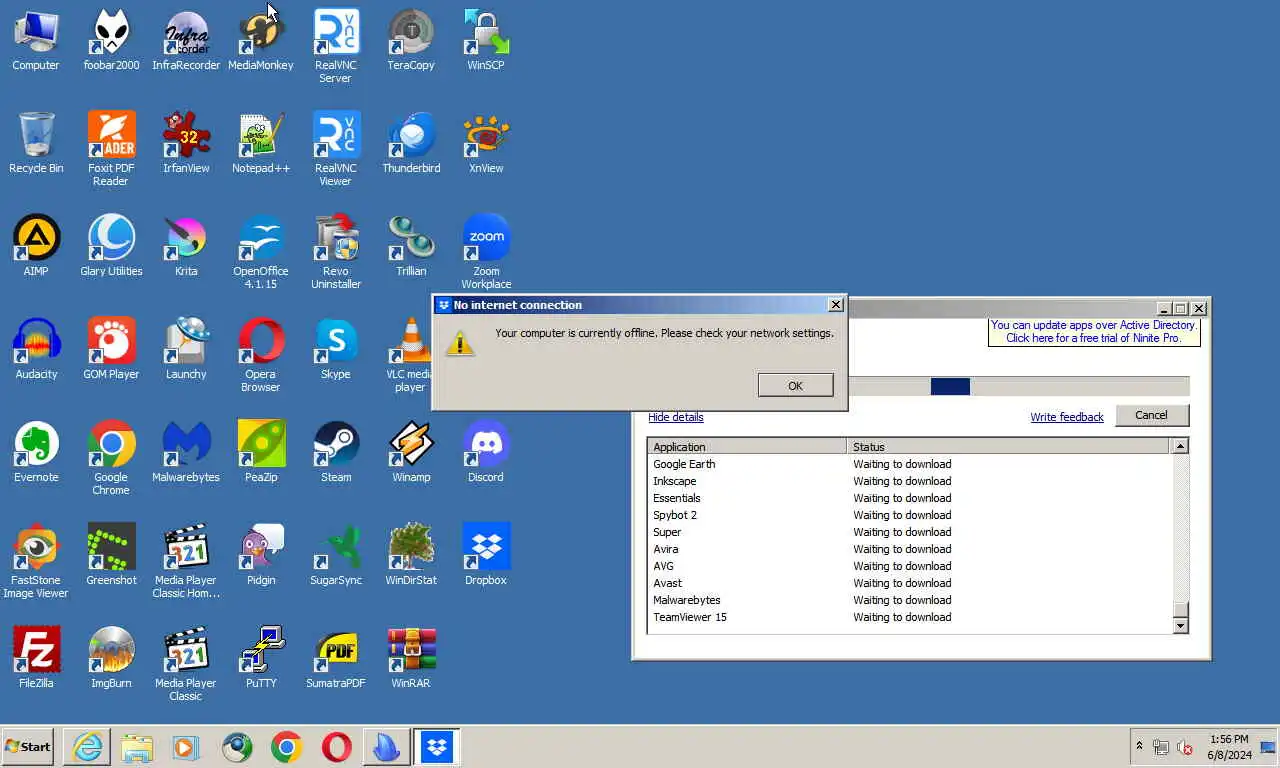Viewport: 1280px width, 768px height.
Task: Open the Revo Uninstaller icon
Action: 336,252
